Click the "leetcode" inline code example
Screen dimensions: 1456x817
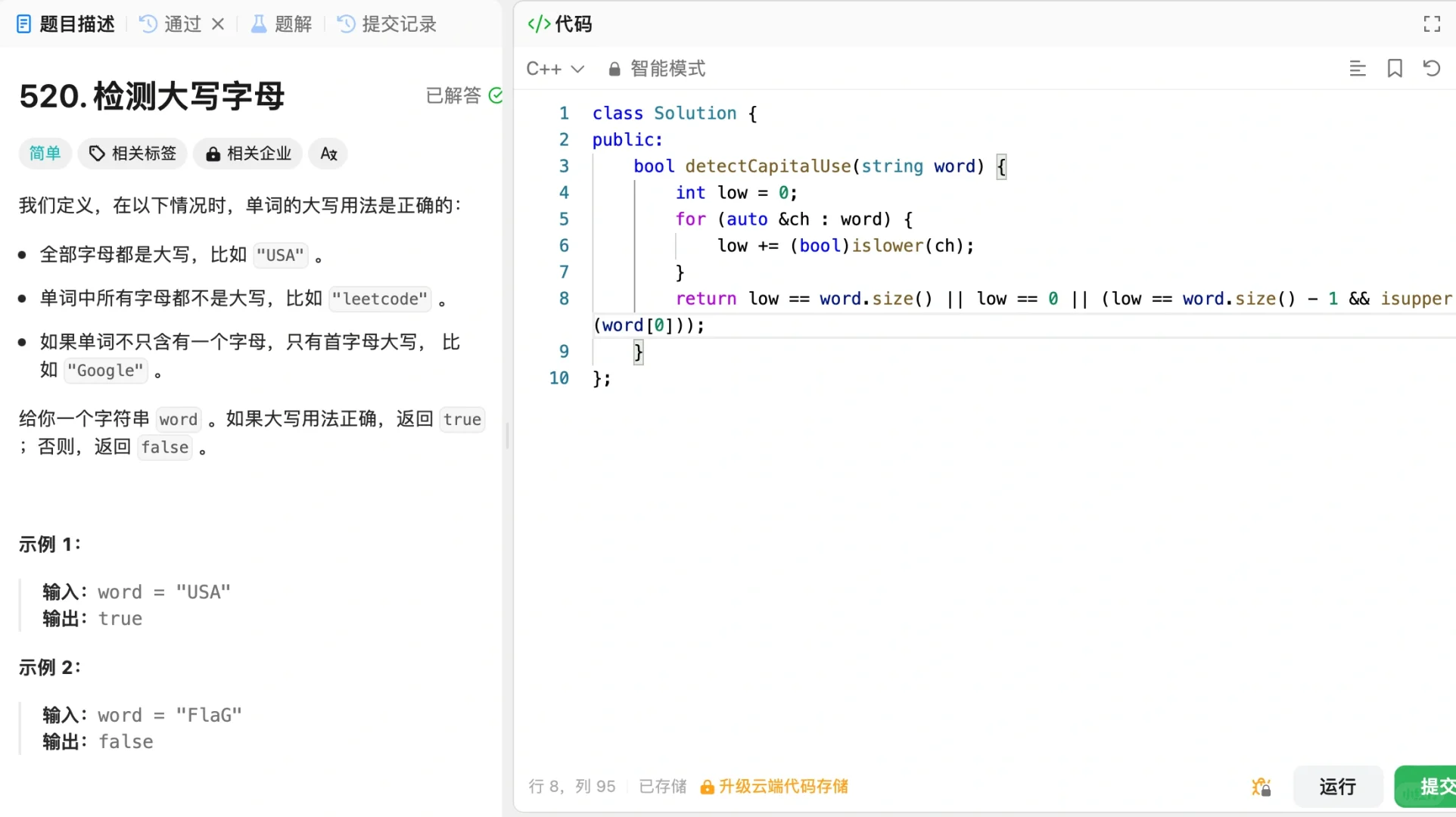(x=381, y=299)
